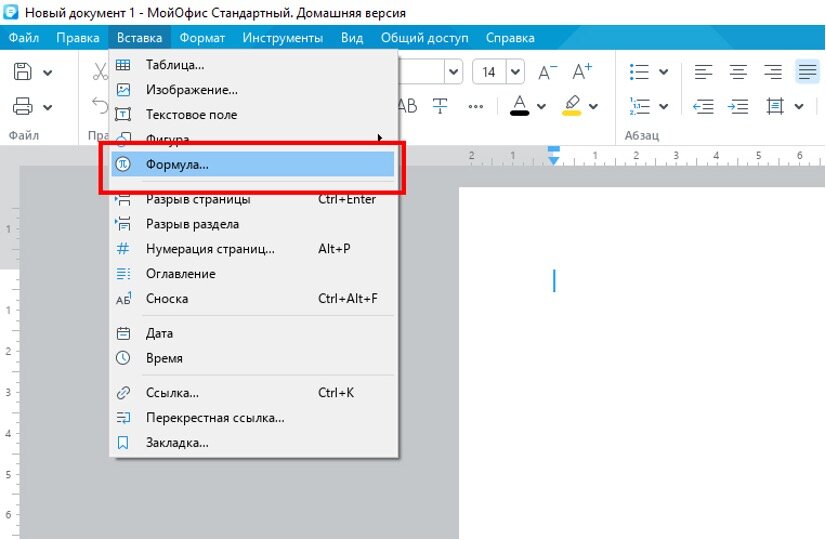
Task: Open the Формат menu
Action: tap(202, 38)
